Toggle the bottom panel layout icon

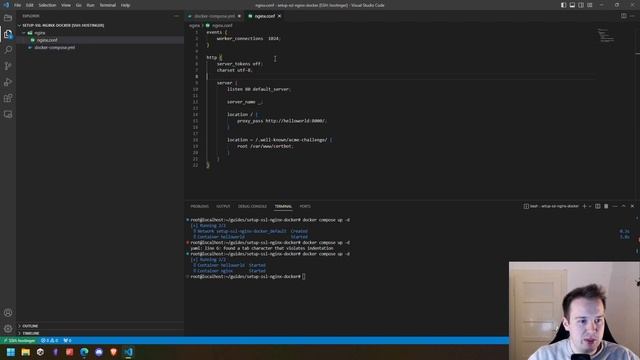pyautogui.click(x=572, y=5)
